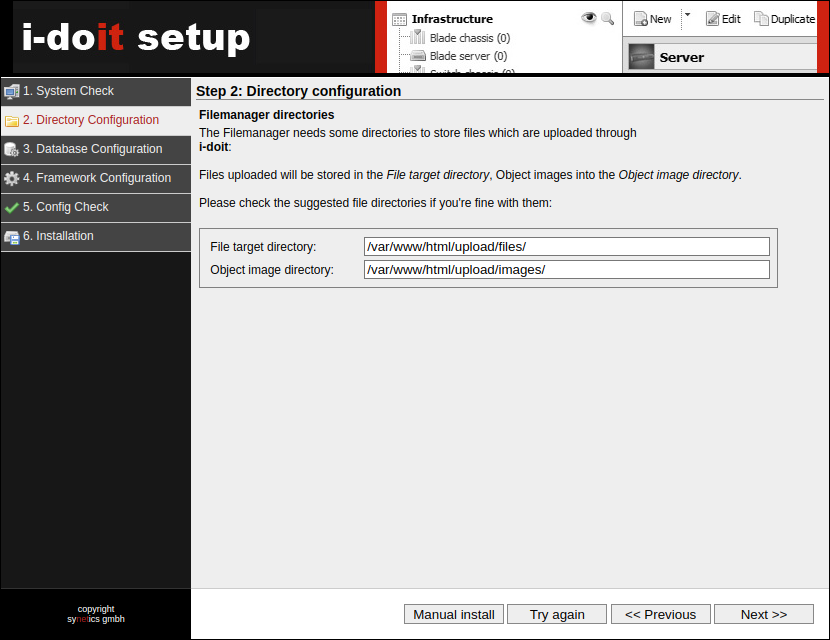Click the i-doit setup logo
Screen dimensions: 830x640
pos(136,38)
